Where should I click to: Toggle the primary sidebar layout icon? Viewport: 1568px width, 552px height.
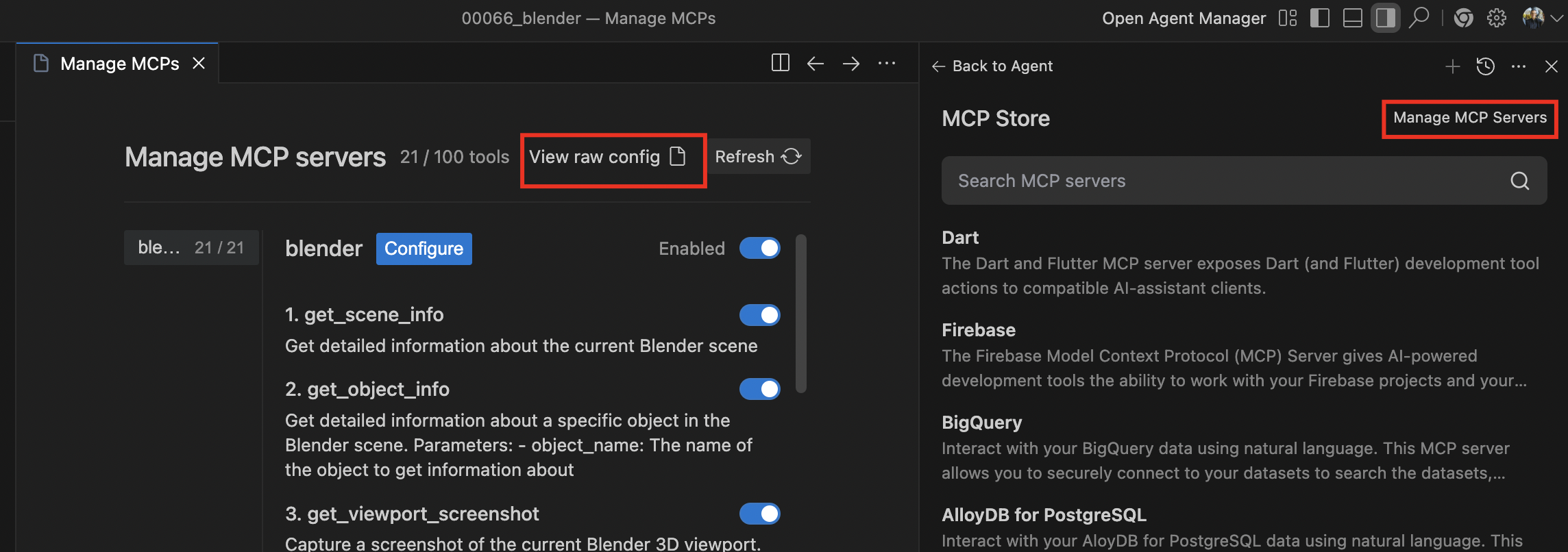tap(1319, 18)
